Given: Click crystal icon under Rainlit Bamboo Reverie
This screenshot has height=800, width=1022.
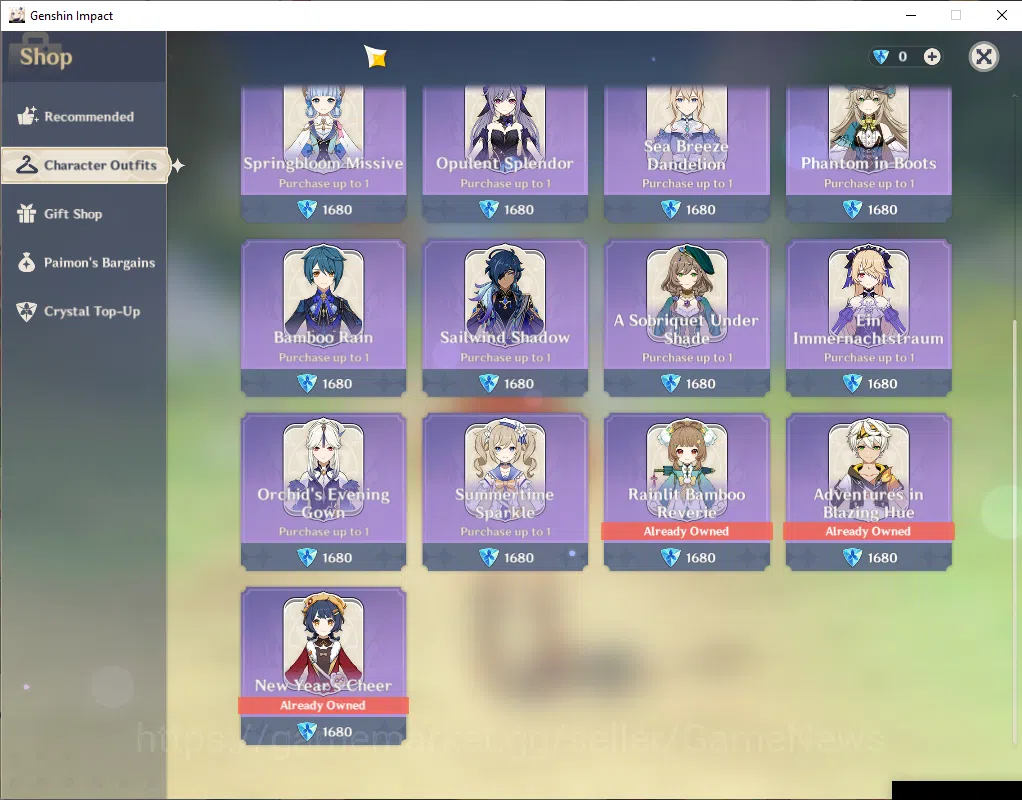Looking at the screenshot, I should [671, 557].
